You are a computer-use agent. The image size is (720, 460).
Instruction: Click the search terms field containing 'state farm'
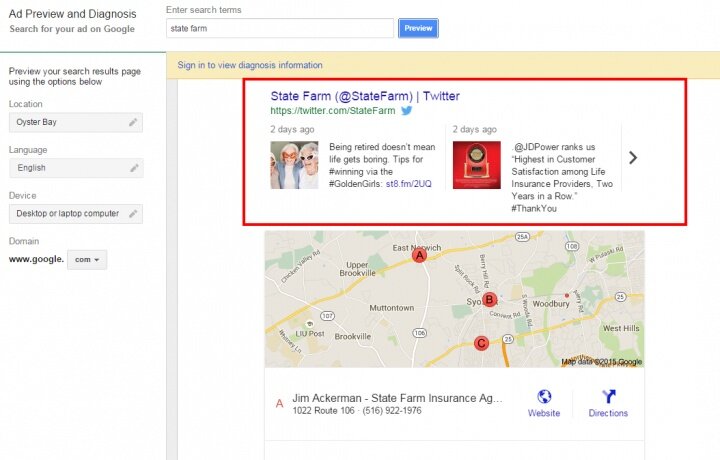click(x=280, y=28)
